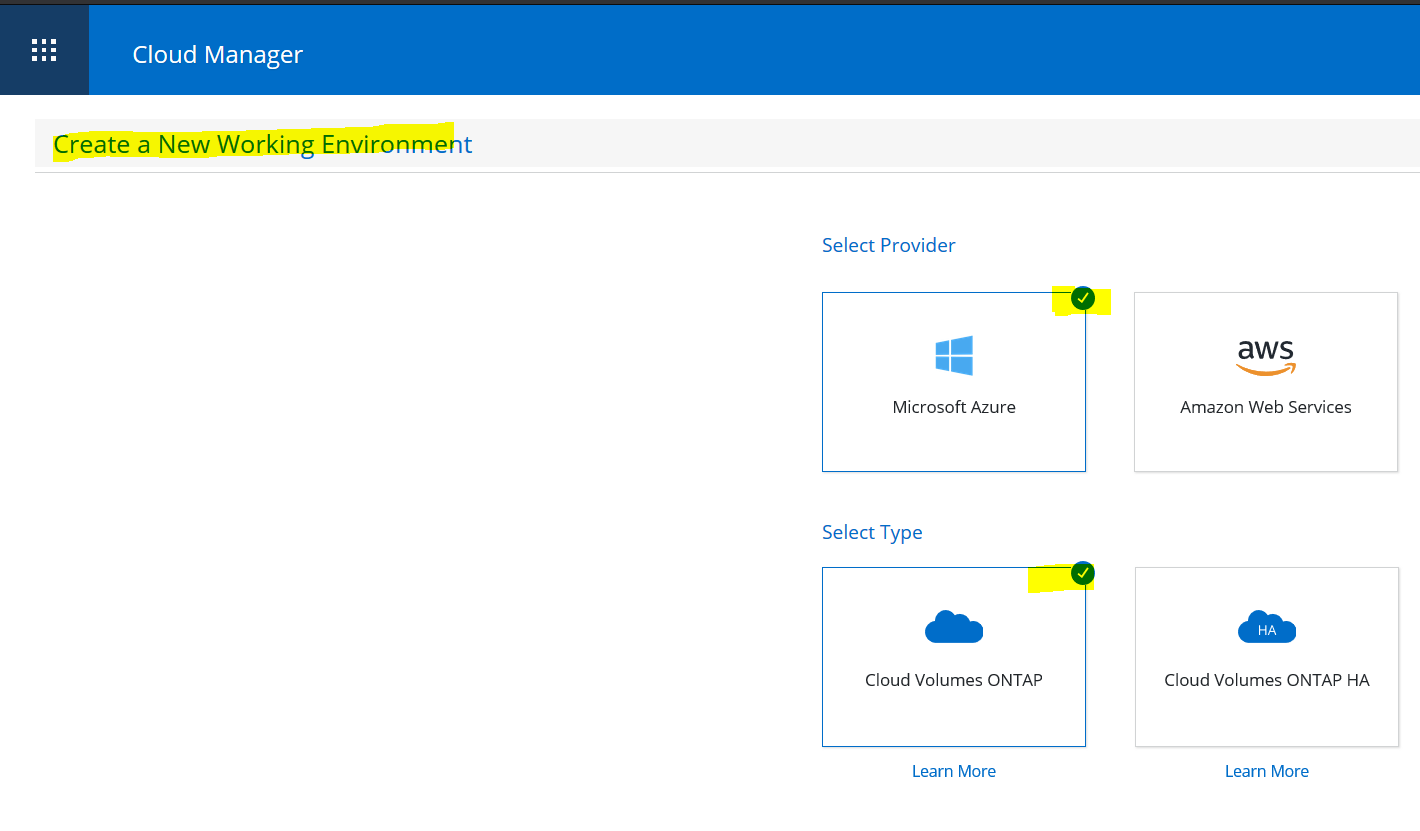Click the Select Provider label
This screenshot has width=1420, height=831.
click(x=889, y=245)
